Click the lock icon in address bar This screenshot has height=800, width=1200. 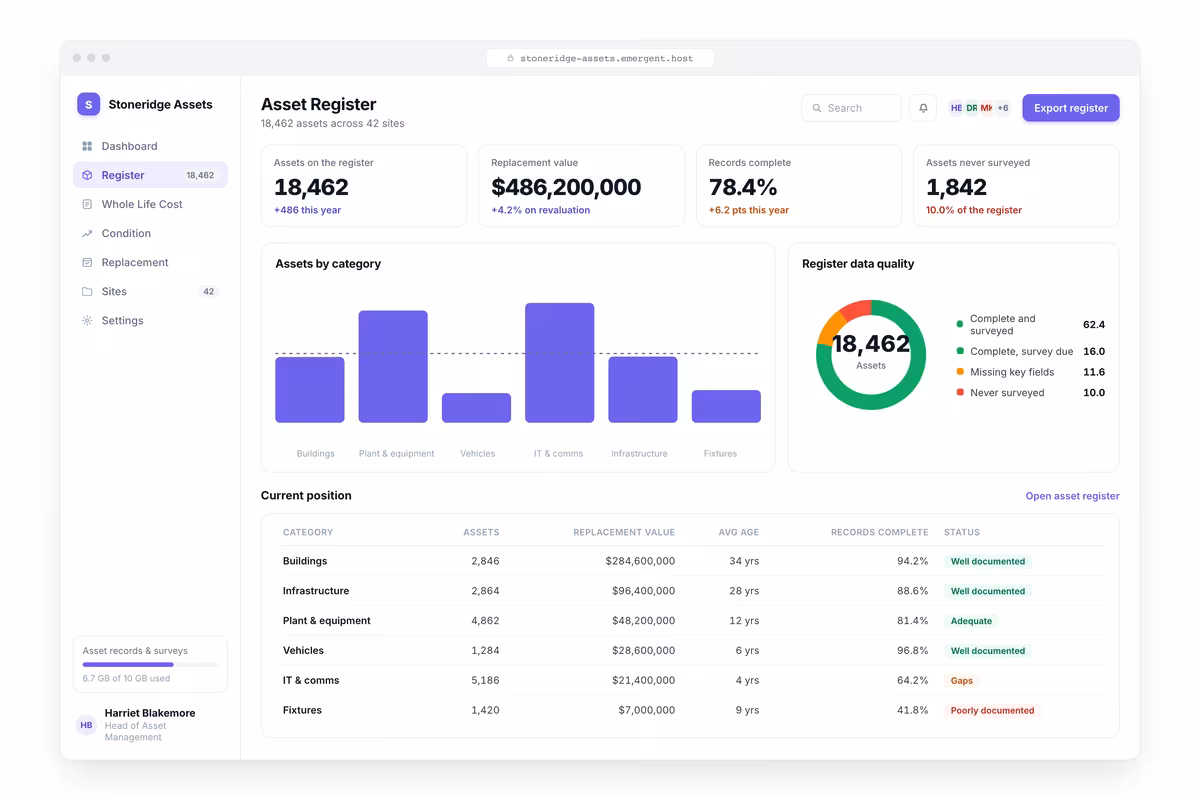click(x=510, y=58)
